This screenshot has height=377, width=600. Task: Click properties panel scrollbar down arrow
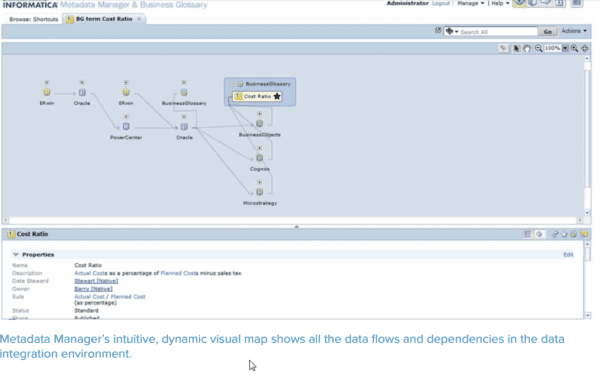(587, 316)
